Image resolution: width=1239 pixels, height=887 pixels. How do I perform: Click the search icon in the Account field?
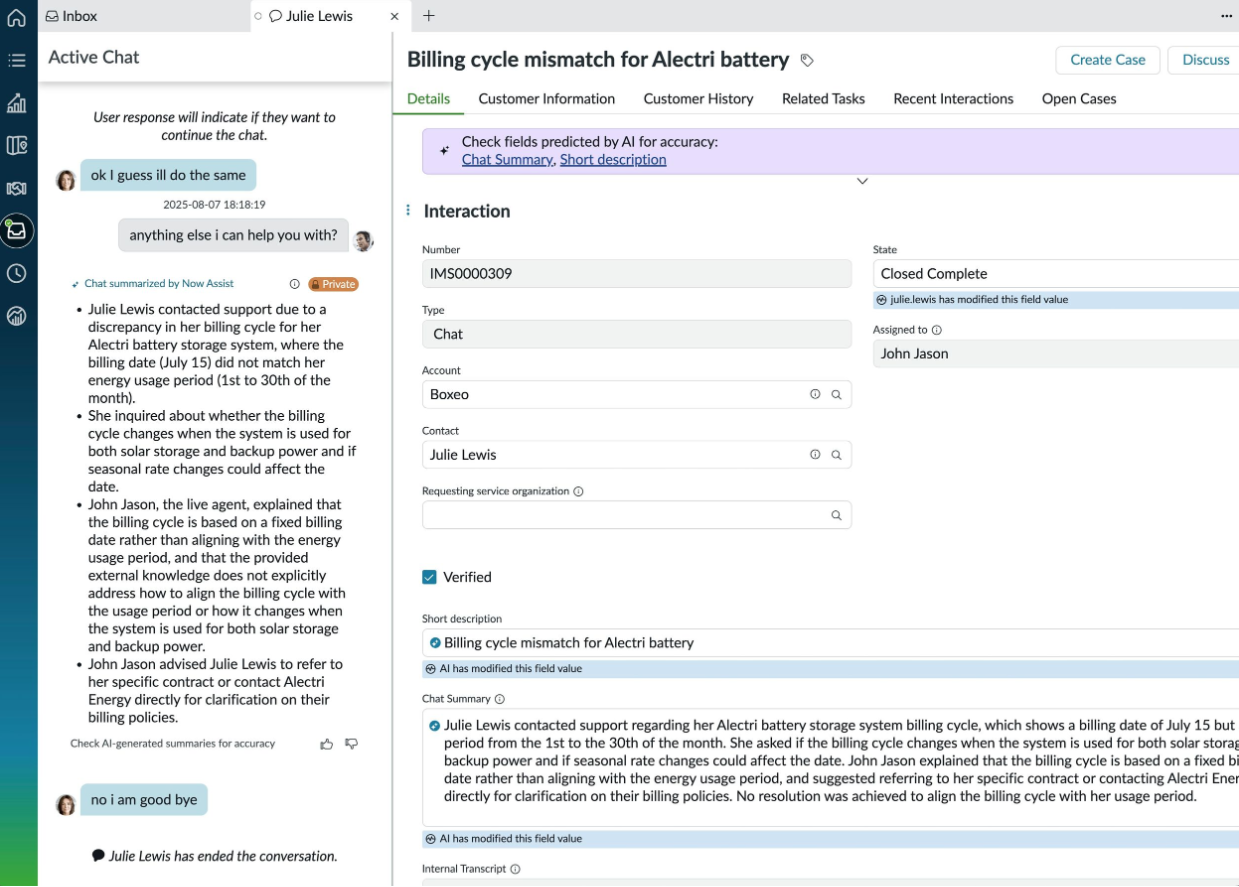836,395
